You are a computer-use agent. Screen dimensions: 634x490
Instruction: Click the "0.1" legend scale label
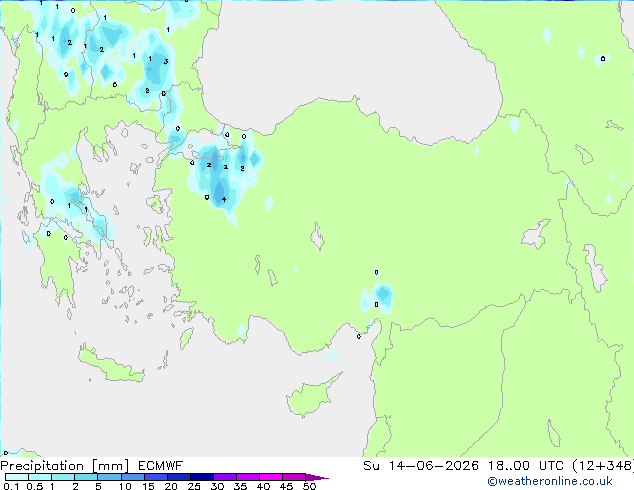click(11, 486)
